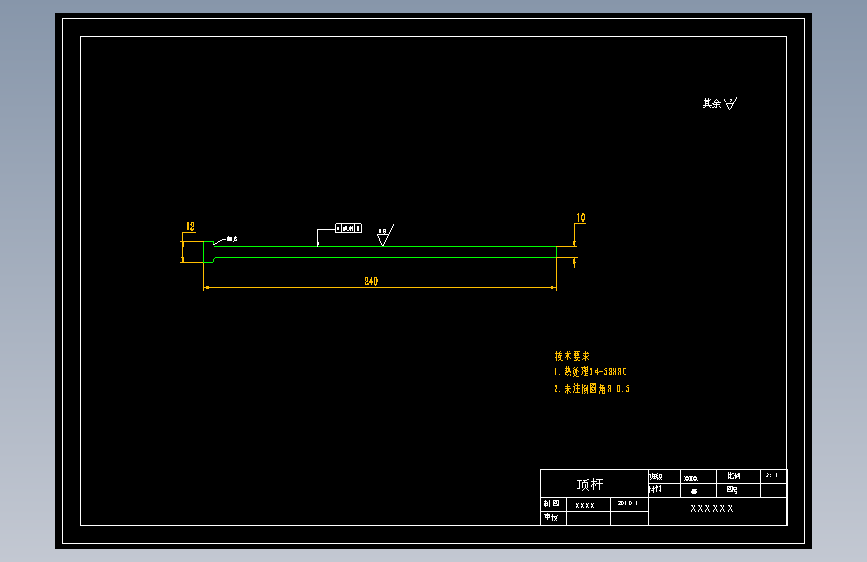Select the xxxx drafter name cell
Viewport: 867px width, 562px height.
click(x=588, y=504)
